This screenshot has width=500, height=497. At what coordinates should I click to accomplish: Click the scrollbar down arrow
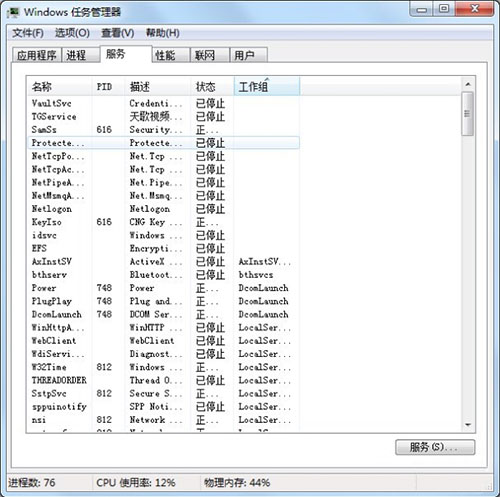(x=468, y=425)
